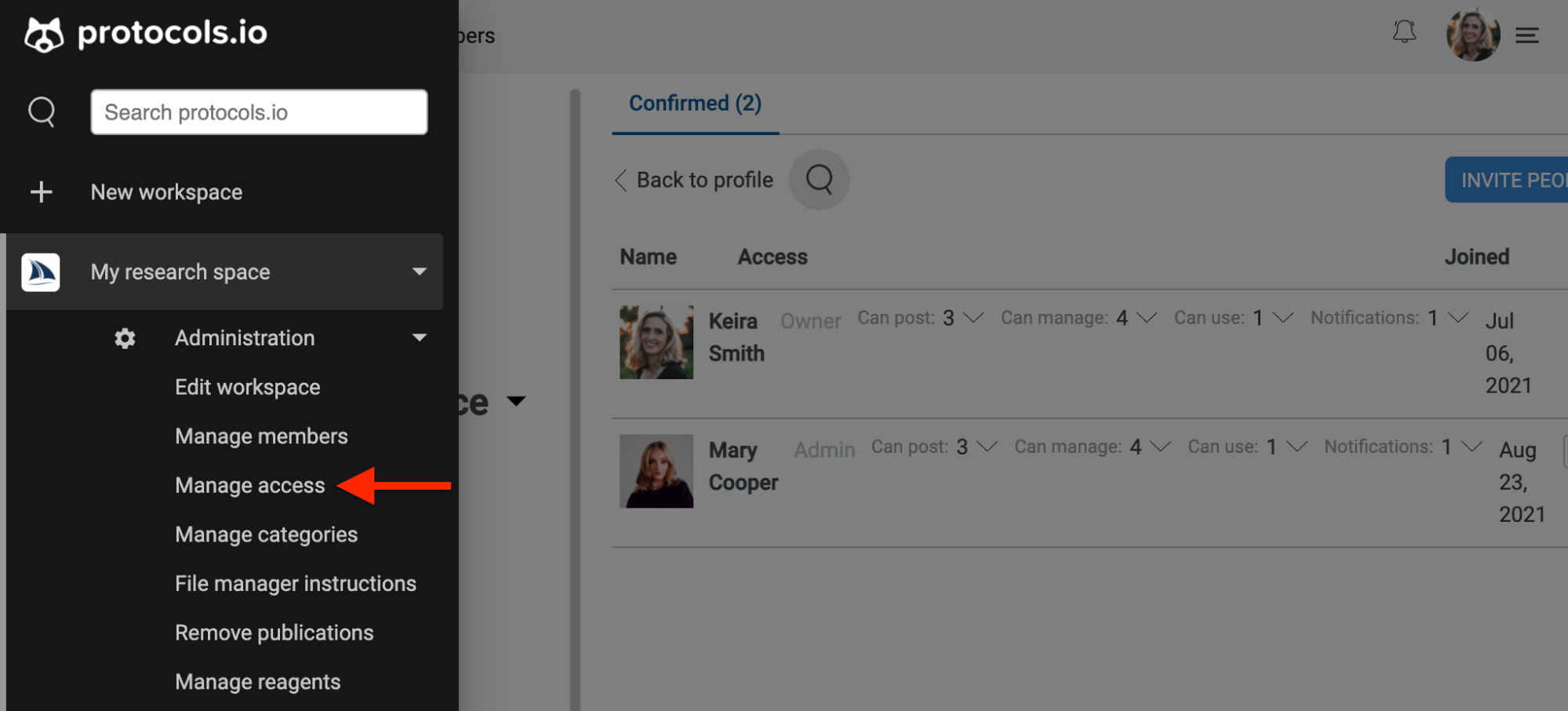Click the protocols.io fox logo
Image resolution: width=1568 pixels, height=711 pixels.
42,33
